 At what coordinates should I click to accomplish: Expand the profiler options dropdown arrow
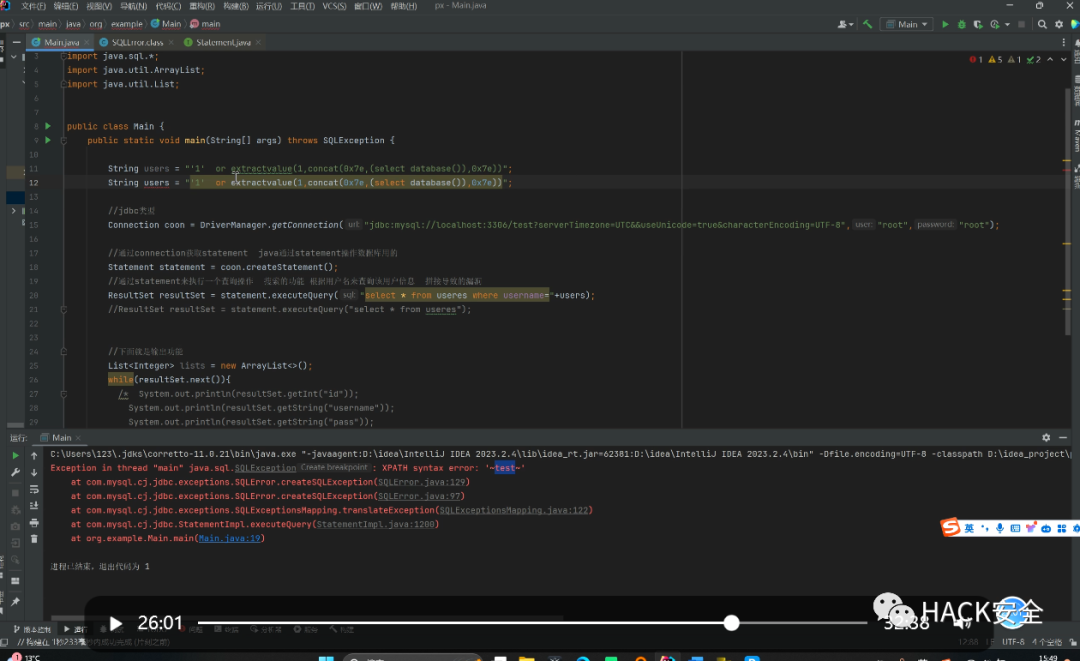[x=1007, y=24]
